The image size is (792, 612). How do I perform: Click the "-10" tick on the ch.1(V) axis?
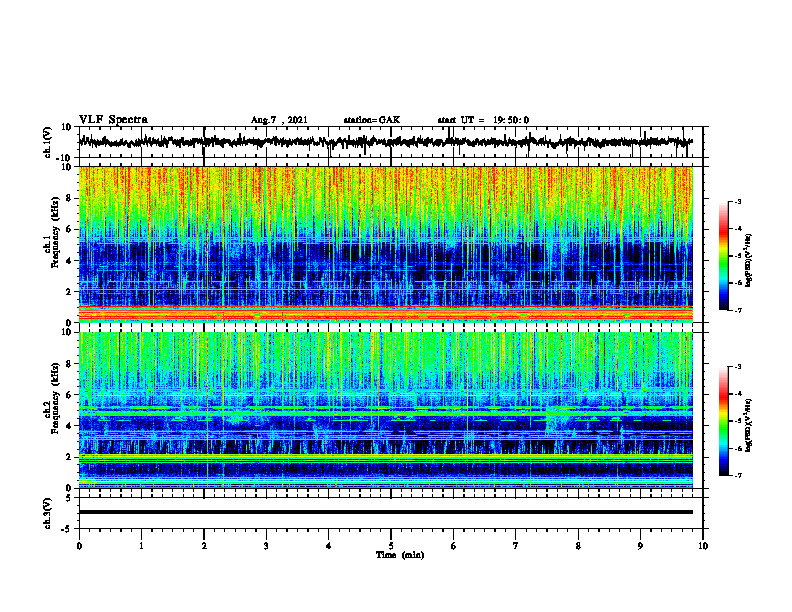click(65, 158)
